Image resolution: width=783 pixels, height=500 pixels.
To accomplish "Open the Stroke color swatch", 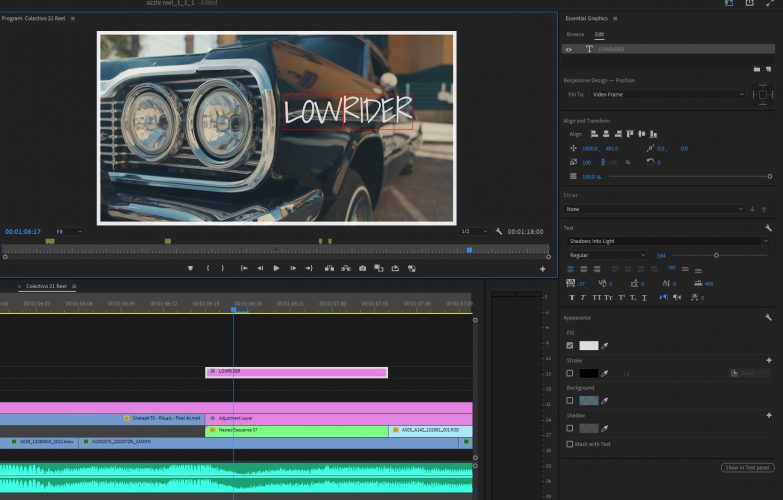I will 588,373.
